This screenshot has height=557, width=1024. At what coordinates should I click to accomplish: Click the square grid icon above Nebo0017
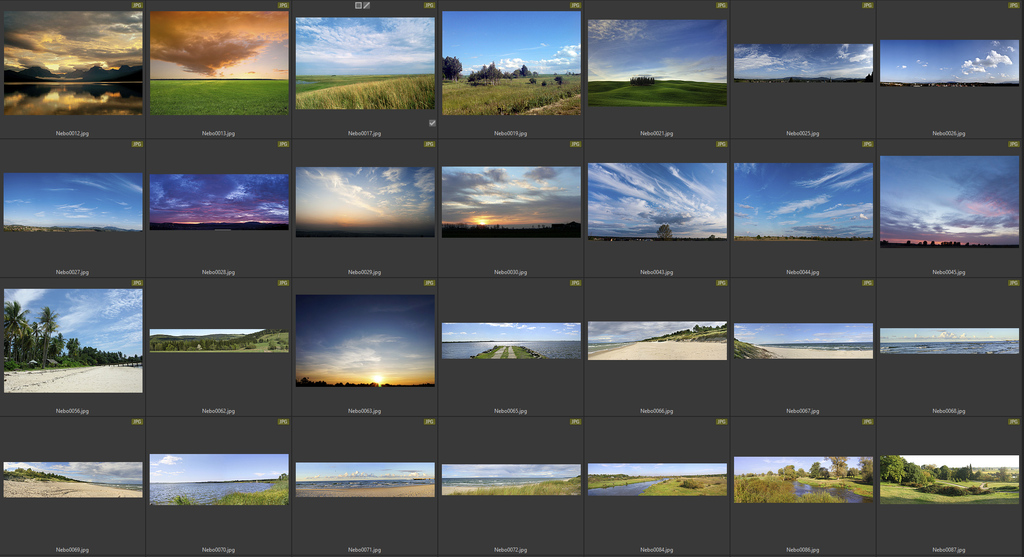pyautogui.click(x=358, y=5)
